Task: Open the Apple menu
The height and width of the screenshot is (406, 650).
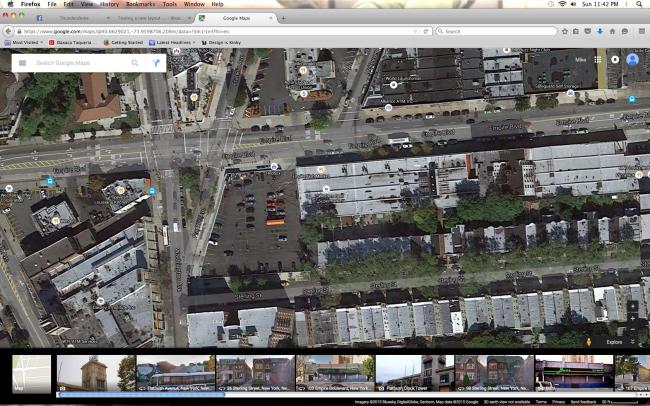Action: pyautogui.click(x=10, y=4)
